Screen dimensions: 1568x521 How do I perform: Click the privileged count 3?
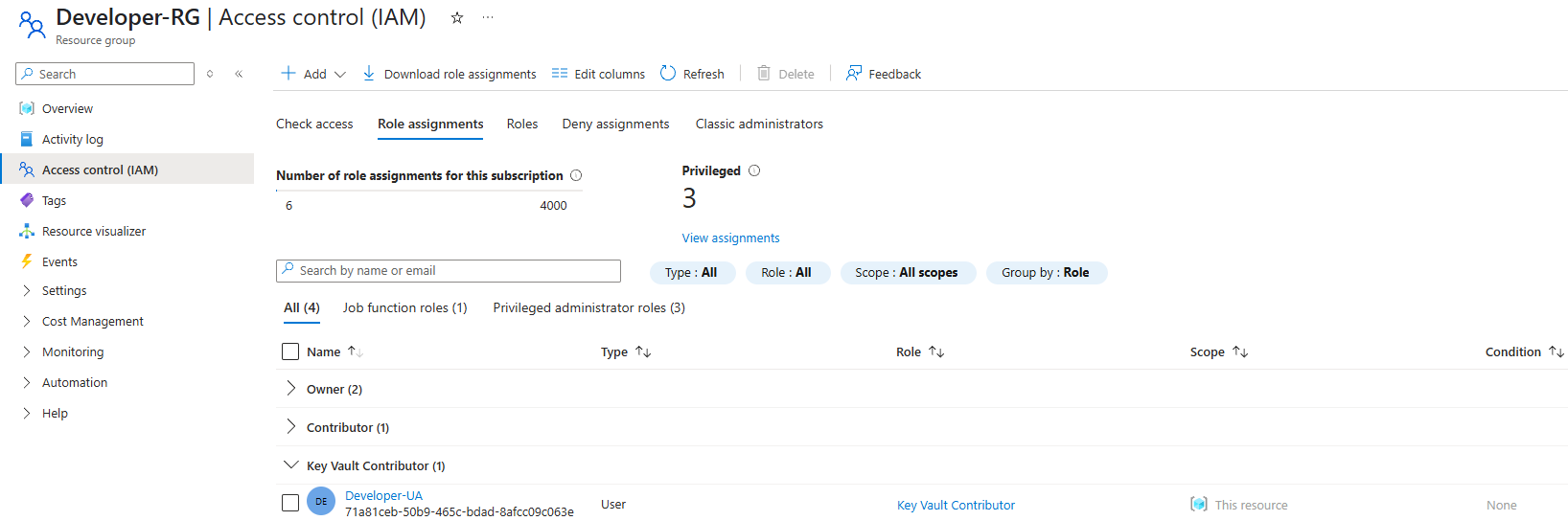coord(689,198)
